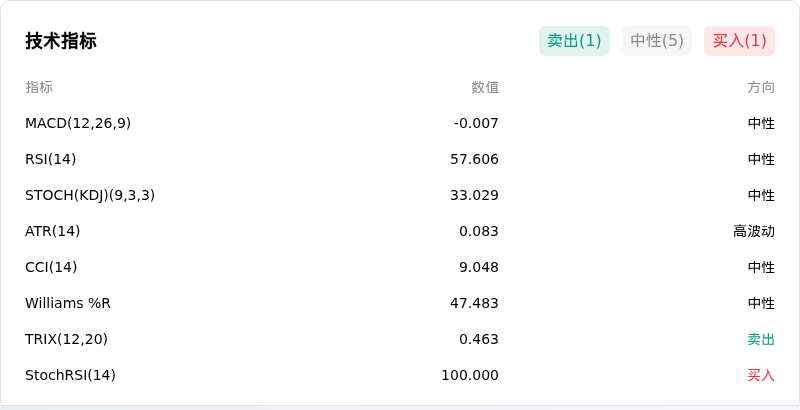
Task: Select the 技术指标 panel title
Action: pos(61,41)
